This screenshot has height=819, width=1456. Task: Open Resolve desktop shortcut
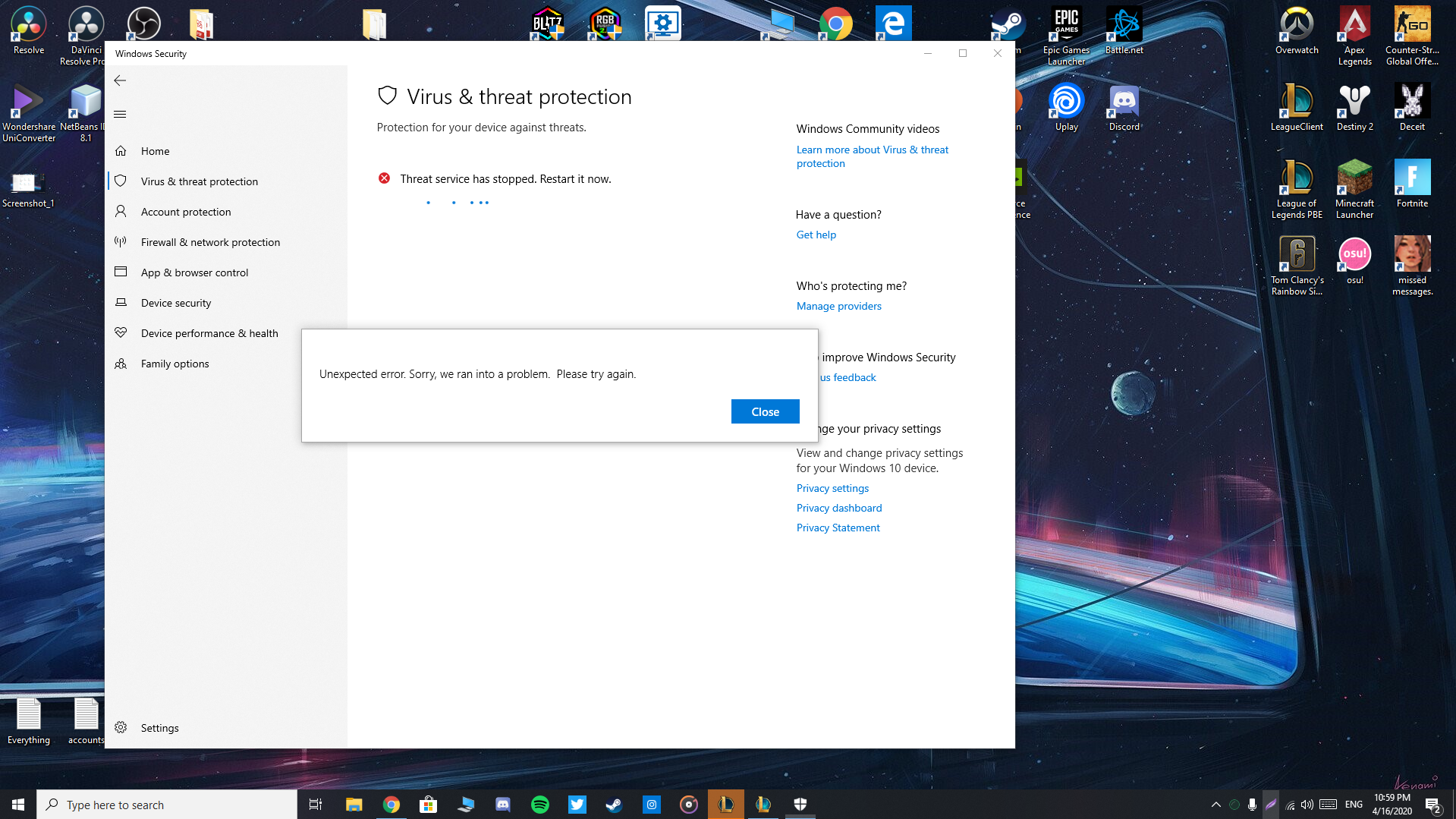click(x=29, y=31)
